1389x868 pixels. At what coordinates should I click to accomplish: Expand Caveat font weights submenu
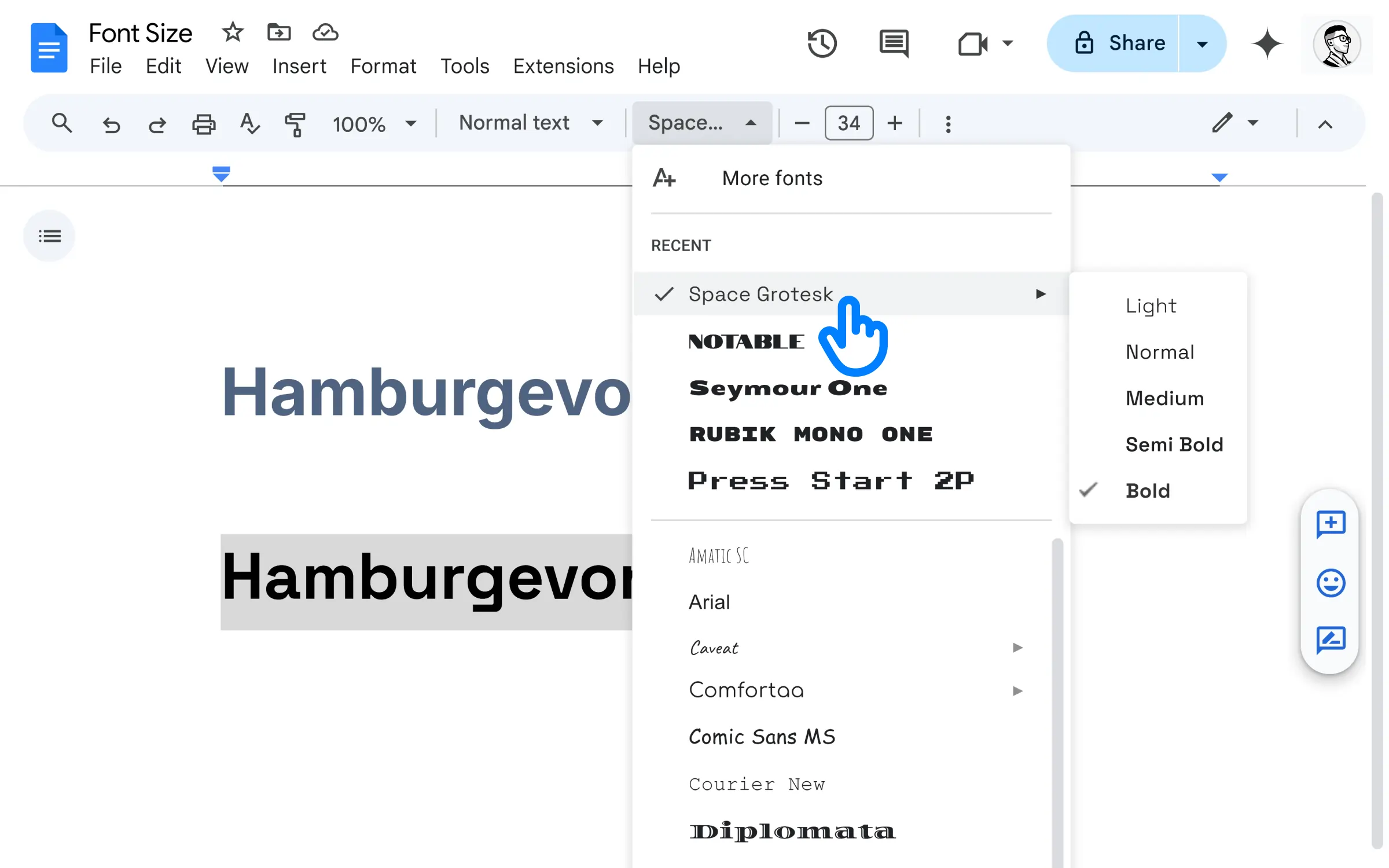click(1017, 648)
